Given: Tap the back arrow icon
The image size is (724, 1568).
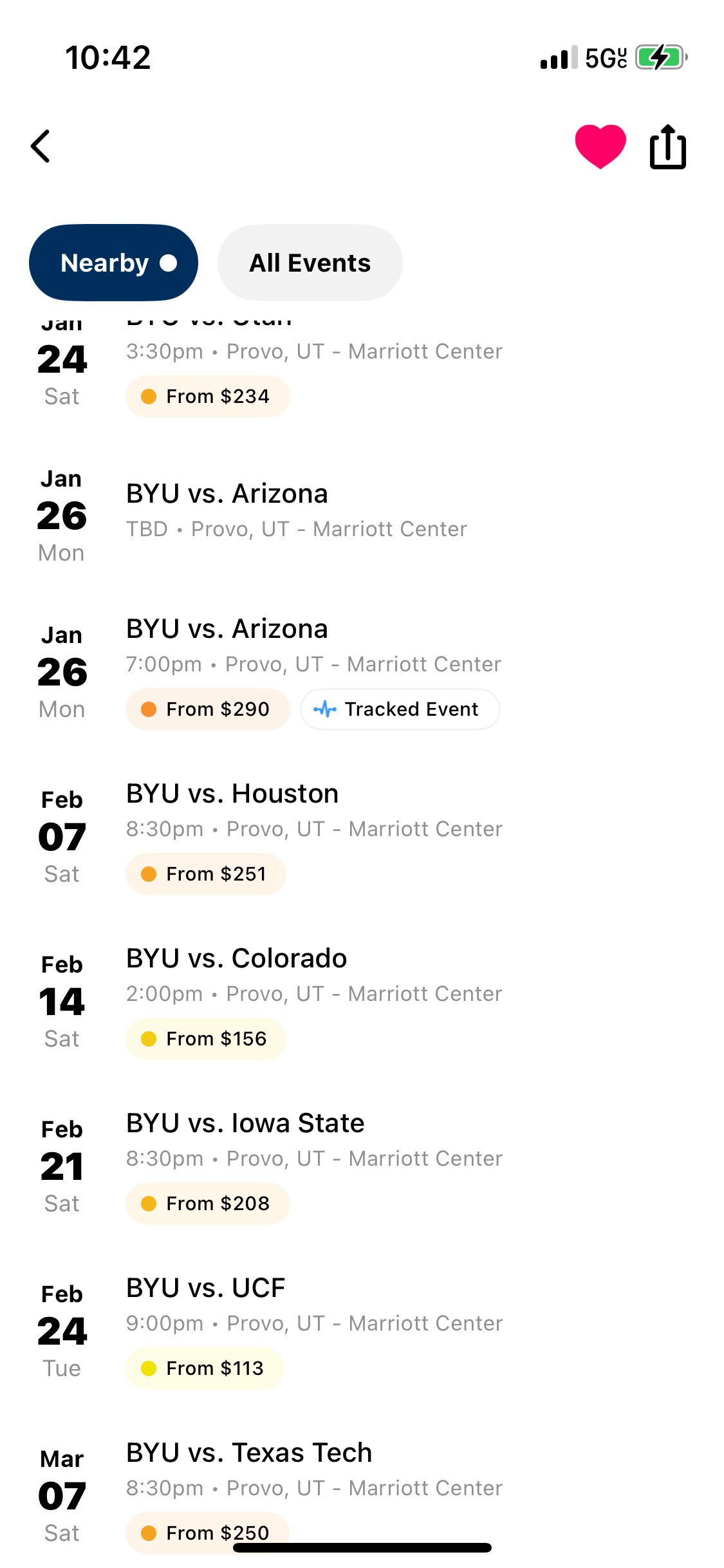Looking at the screenshot, I should tap(41, 147).
